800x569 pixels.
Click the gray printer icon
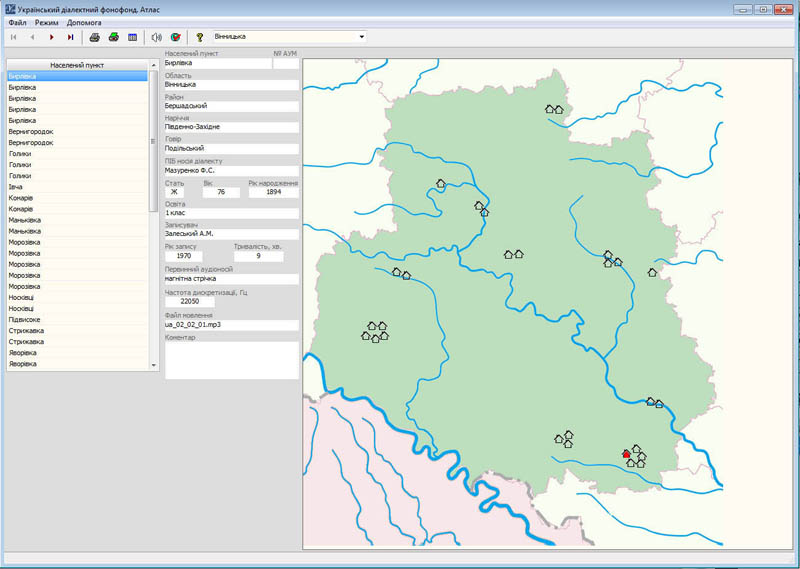pyautogui.click(x=94, y=37)
